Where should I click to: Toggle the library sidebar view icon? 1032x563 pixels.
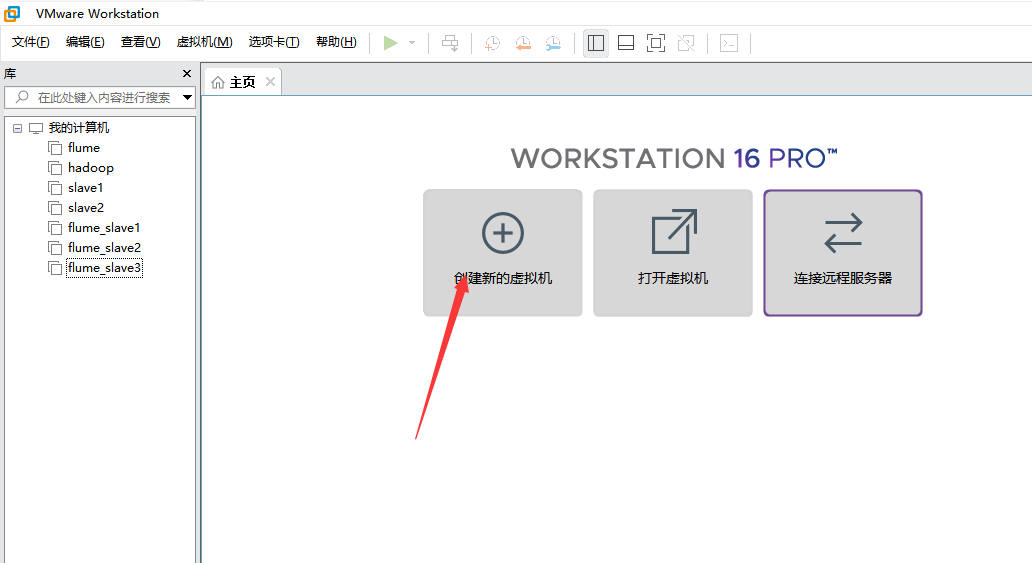tap(596, 43)
